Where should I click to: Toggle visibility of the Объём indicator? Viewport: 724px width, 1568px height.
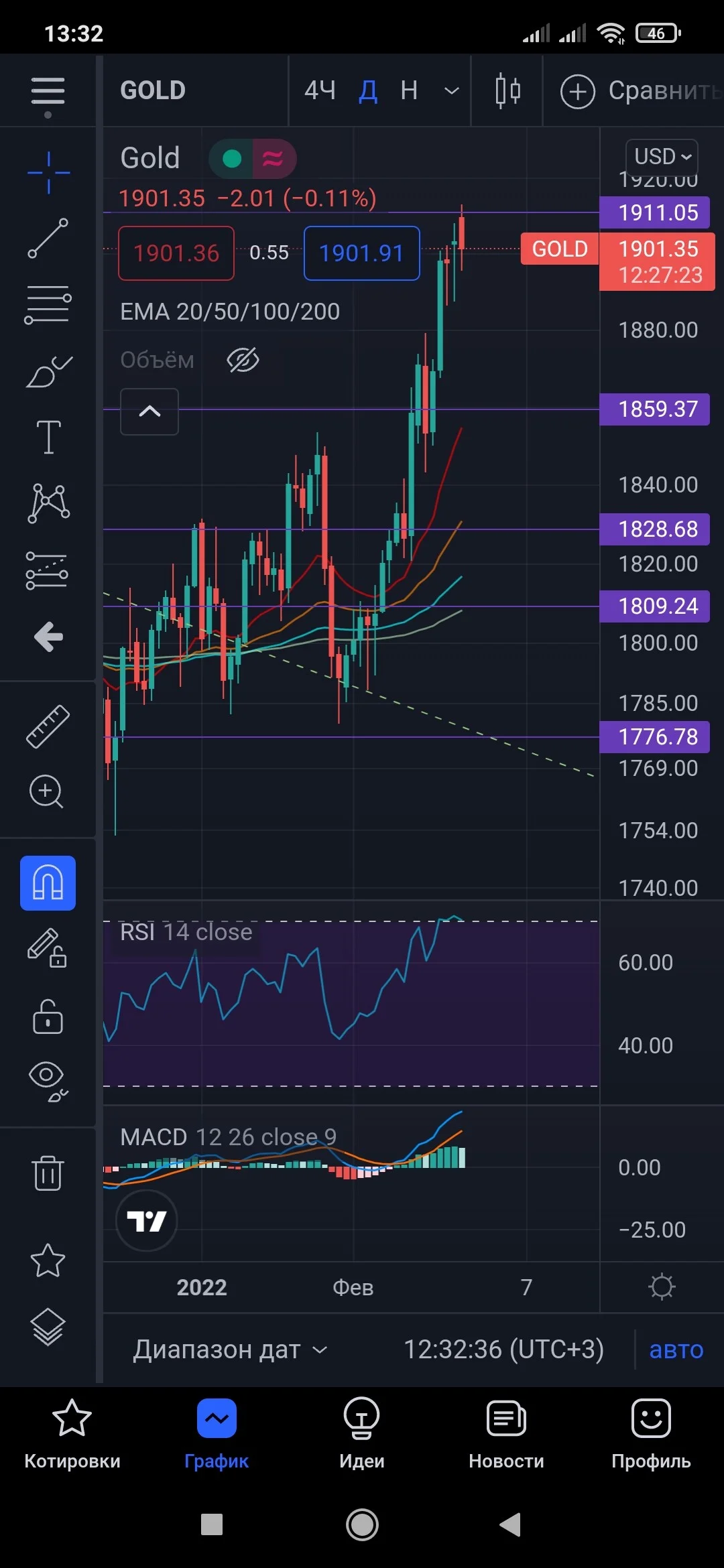pos(243,360)
